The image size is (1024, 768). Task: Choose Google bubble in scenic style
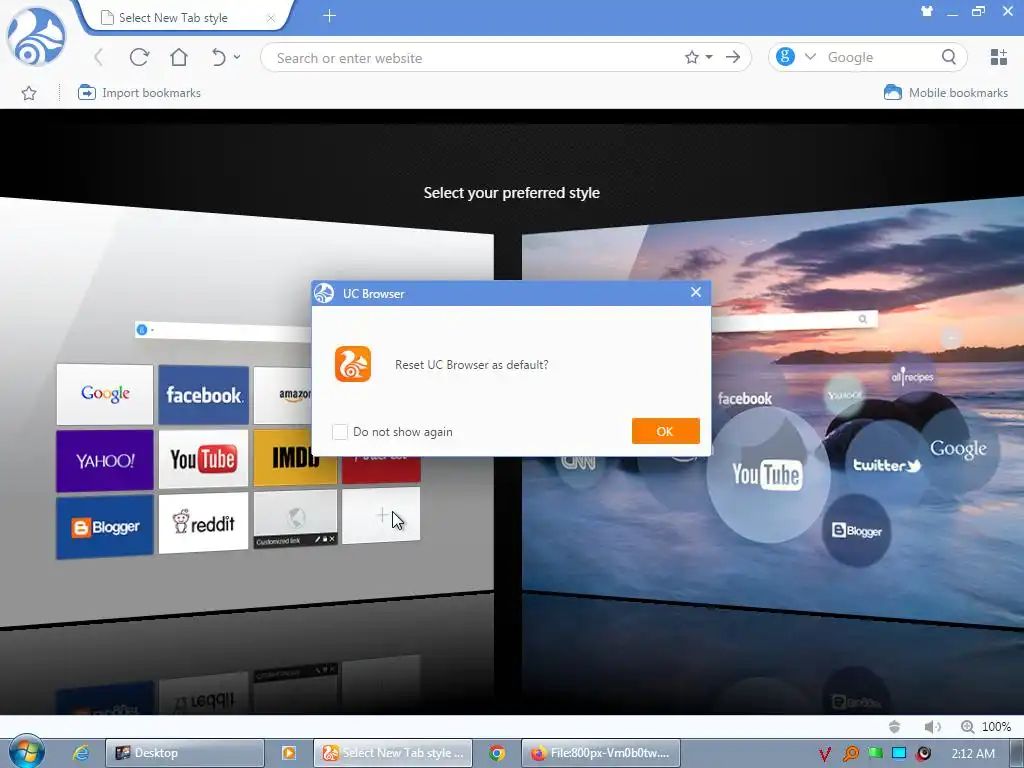(x=958, y=449)
